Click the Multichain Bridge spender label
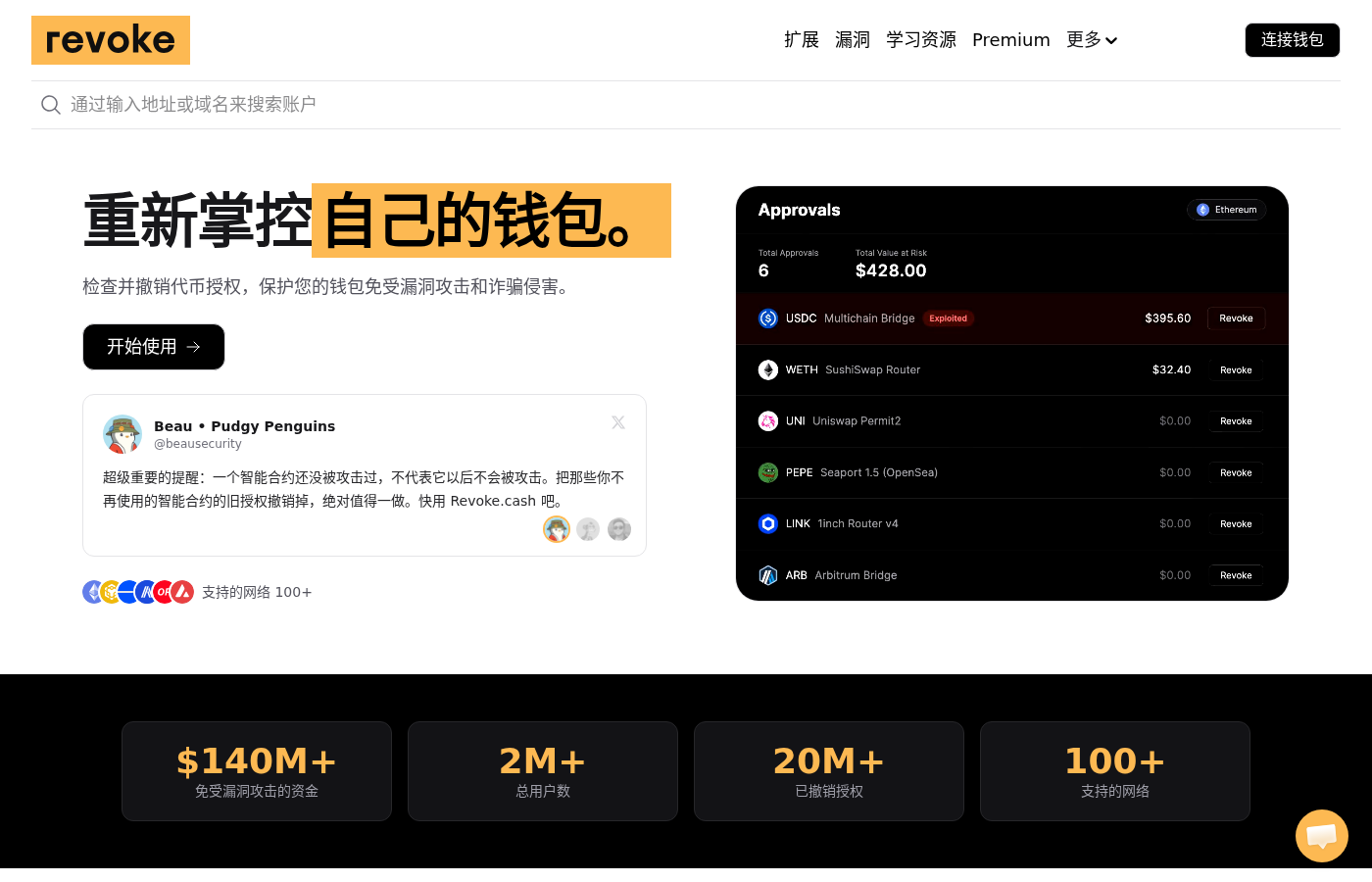The image size is (1372, 882). tap(869, 318)
